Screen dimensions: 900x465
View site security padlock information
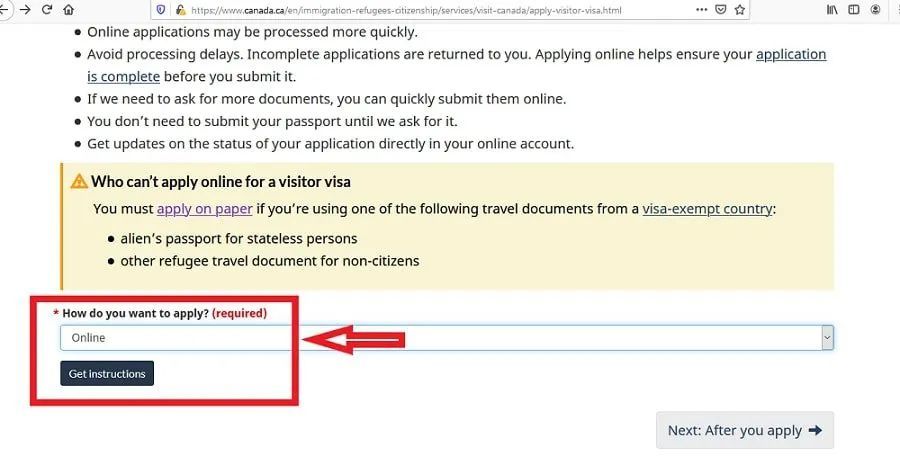tap(180, 9)
